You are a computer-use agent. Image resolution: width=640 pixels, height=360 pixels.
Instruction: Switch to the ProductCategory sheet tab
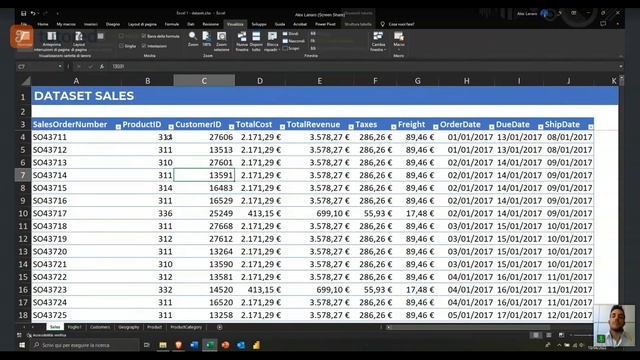pyautogui.click(x=186, y=327)
